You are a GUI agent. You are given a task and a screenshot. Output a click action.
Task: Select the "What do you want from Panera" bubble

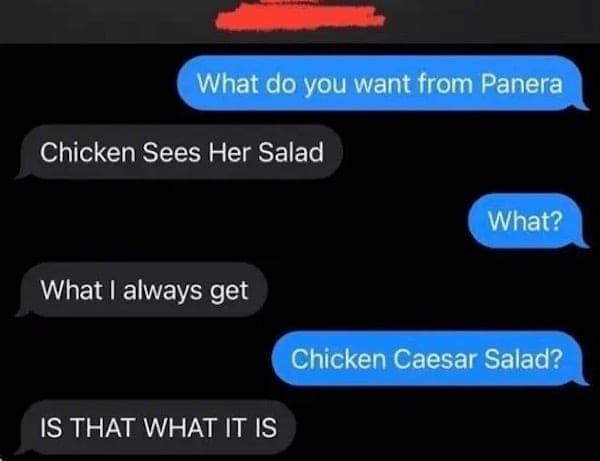[382, 83]
